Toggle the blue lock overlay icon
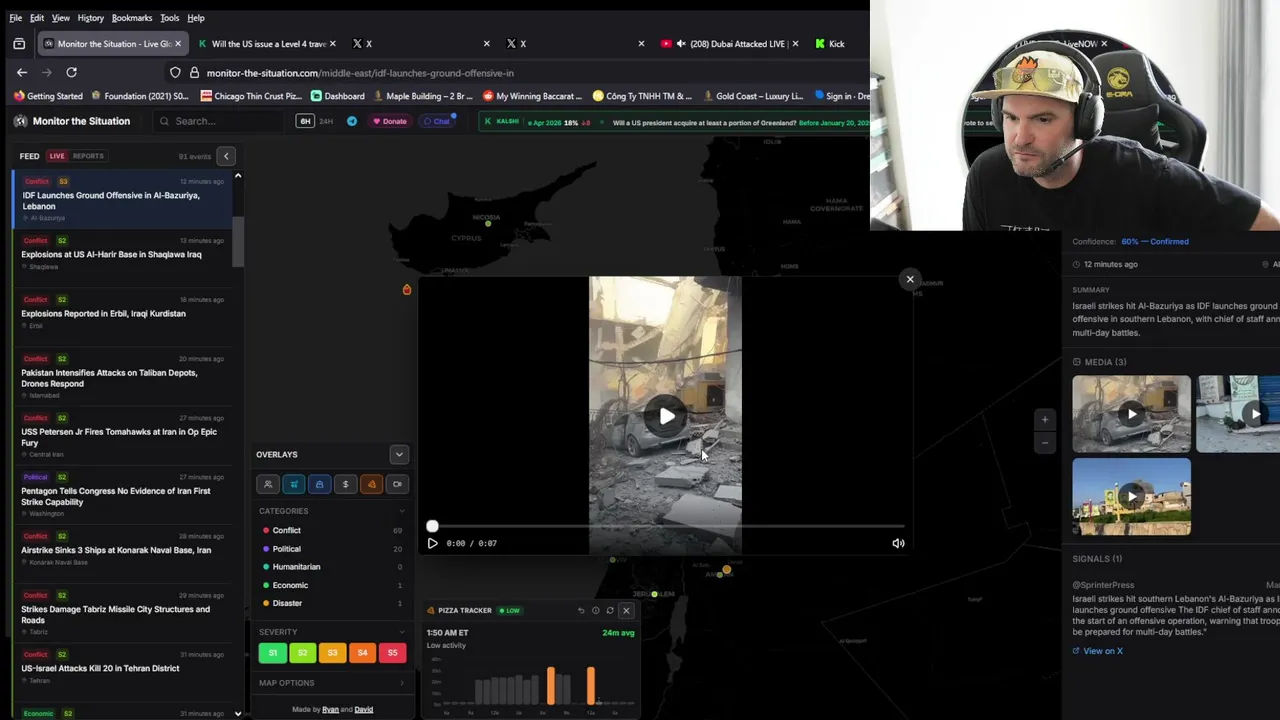 click(320, 484)
